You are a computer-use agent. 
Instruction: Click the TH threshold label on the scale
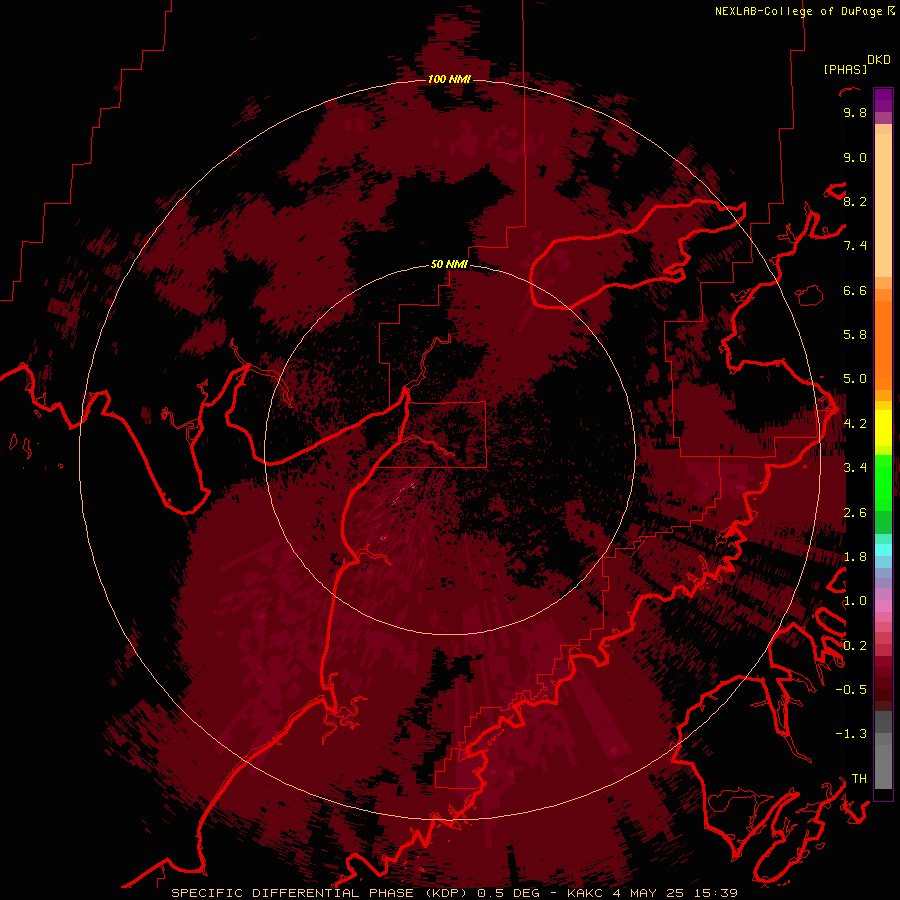point(859,778)
